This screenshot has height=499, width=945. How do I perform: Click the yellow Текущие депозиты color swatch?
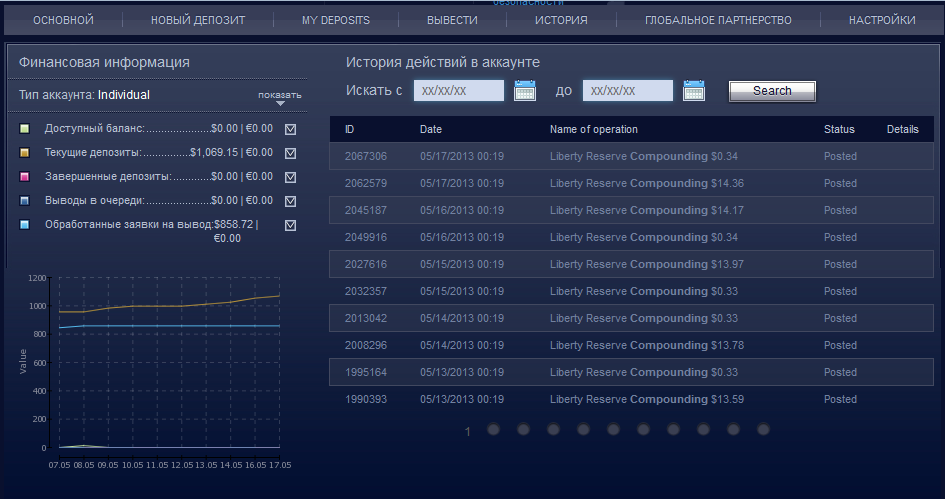25,153
